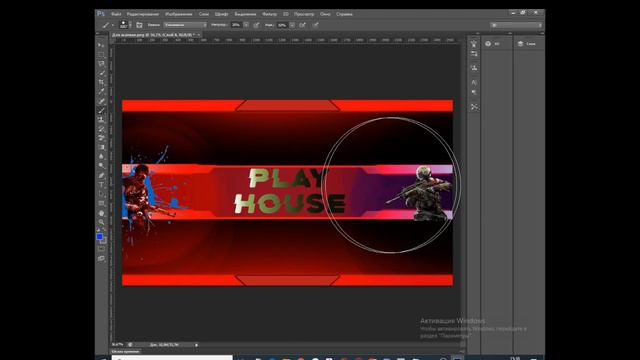Select the Blur tool
The image size is (640, 360).
[x=101, y=157]
